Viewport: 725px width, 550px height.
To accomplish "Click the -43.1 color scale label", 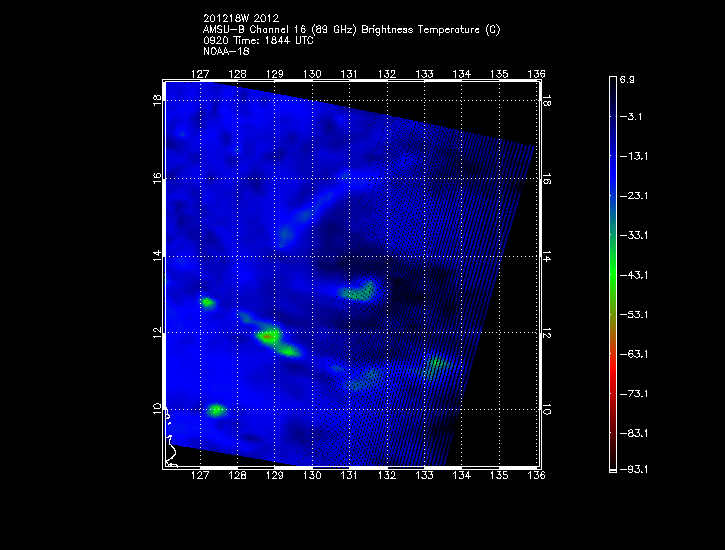I will (633, 275).
